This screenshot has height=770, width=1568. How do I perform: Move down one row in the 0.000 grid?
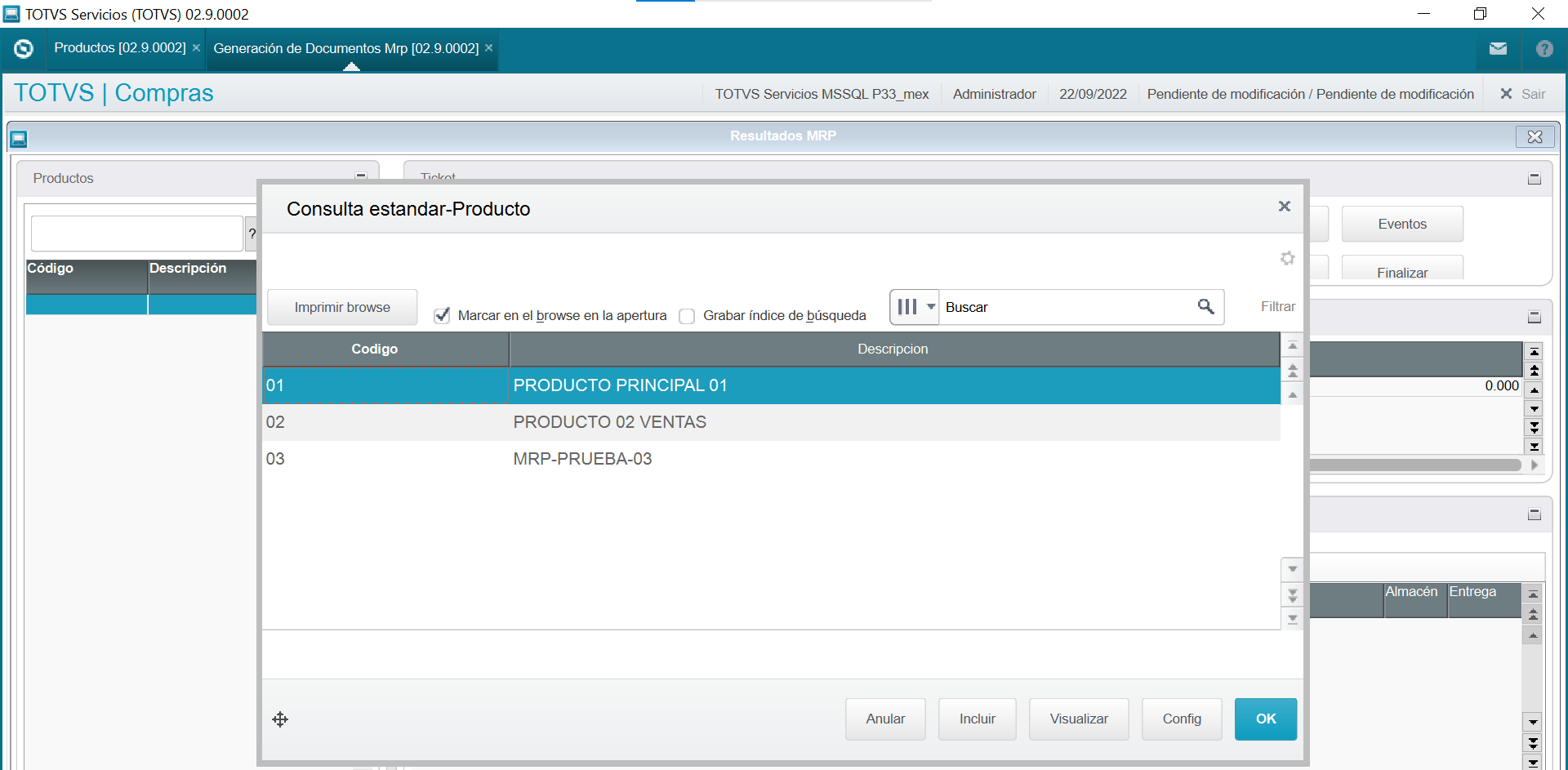[x=1535, y=409]
